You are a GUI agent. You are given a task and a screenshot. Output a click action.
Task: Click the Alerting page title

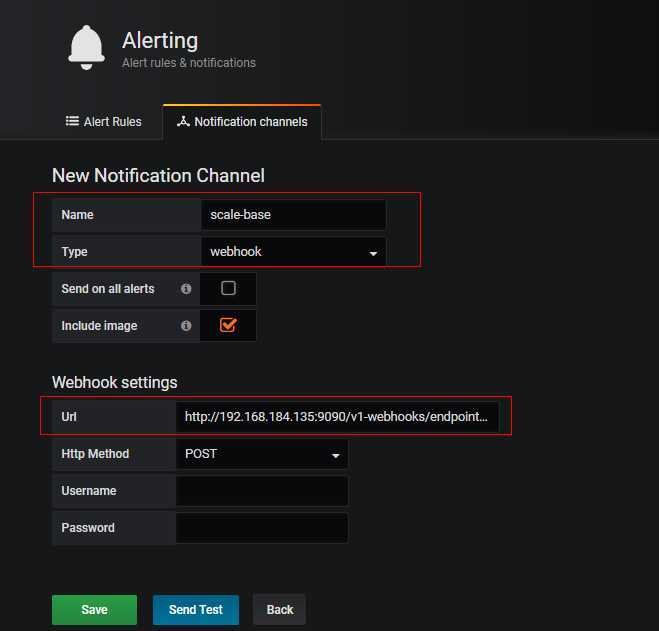pos(160,41)
